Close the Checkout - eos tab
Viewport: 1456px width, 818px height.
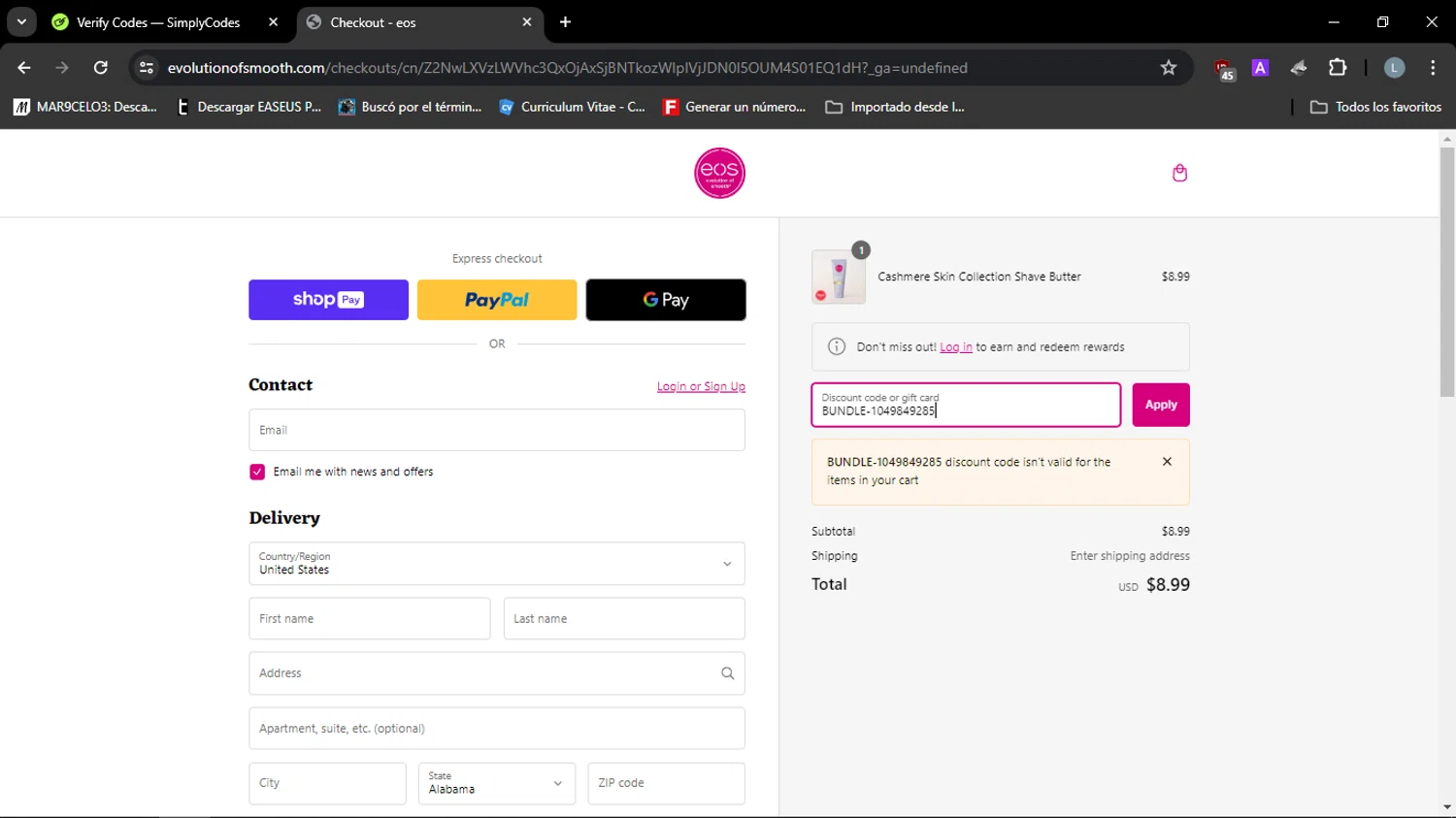527,22
